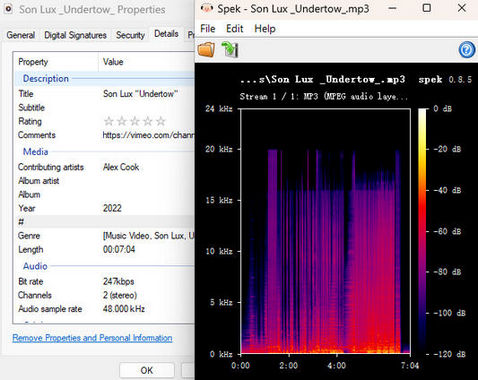Select the Title value Son Lux "Undertow"
The height and width of the screenshot is (380, 478).
[x=140, y=94]
